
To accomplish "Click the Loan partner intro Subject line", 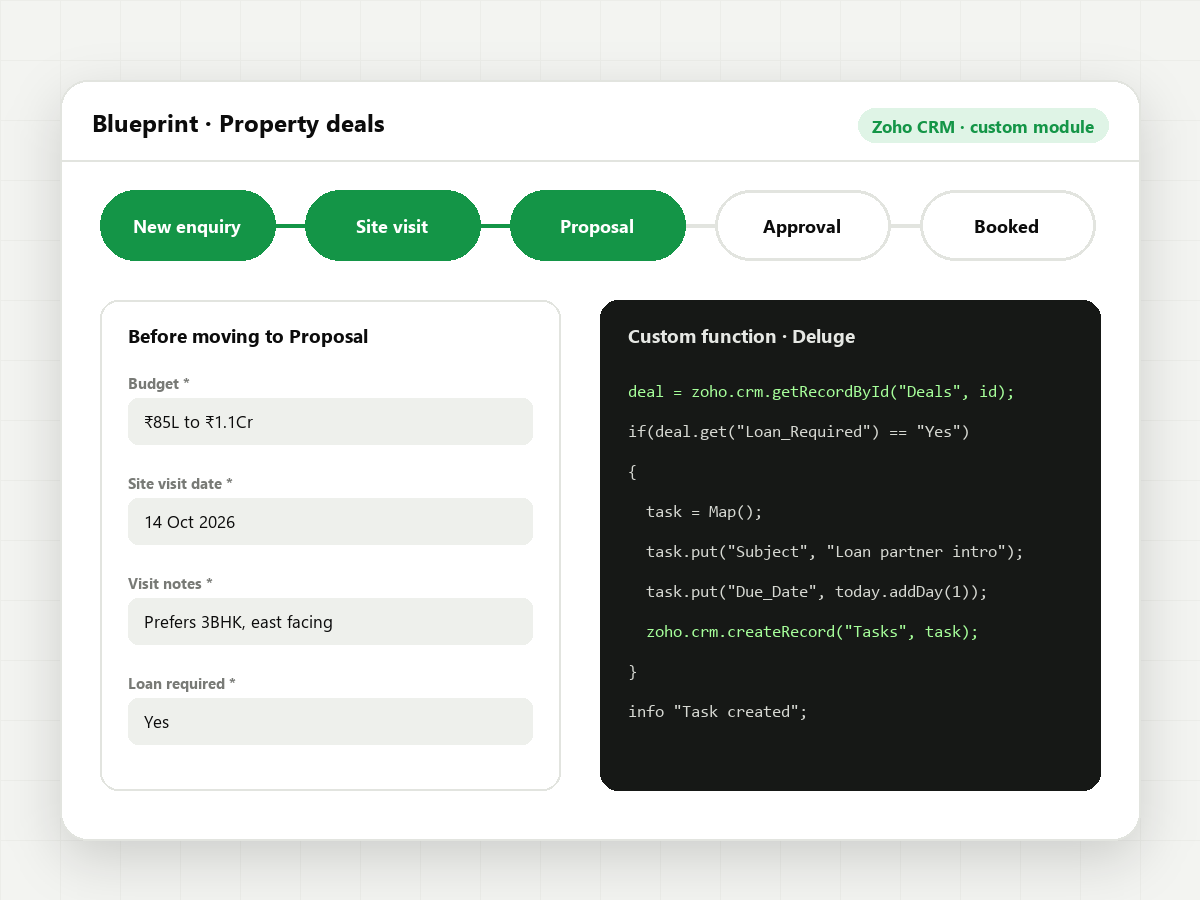I will [x=835, y=552].
